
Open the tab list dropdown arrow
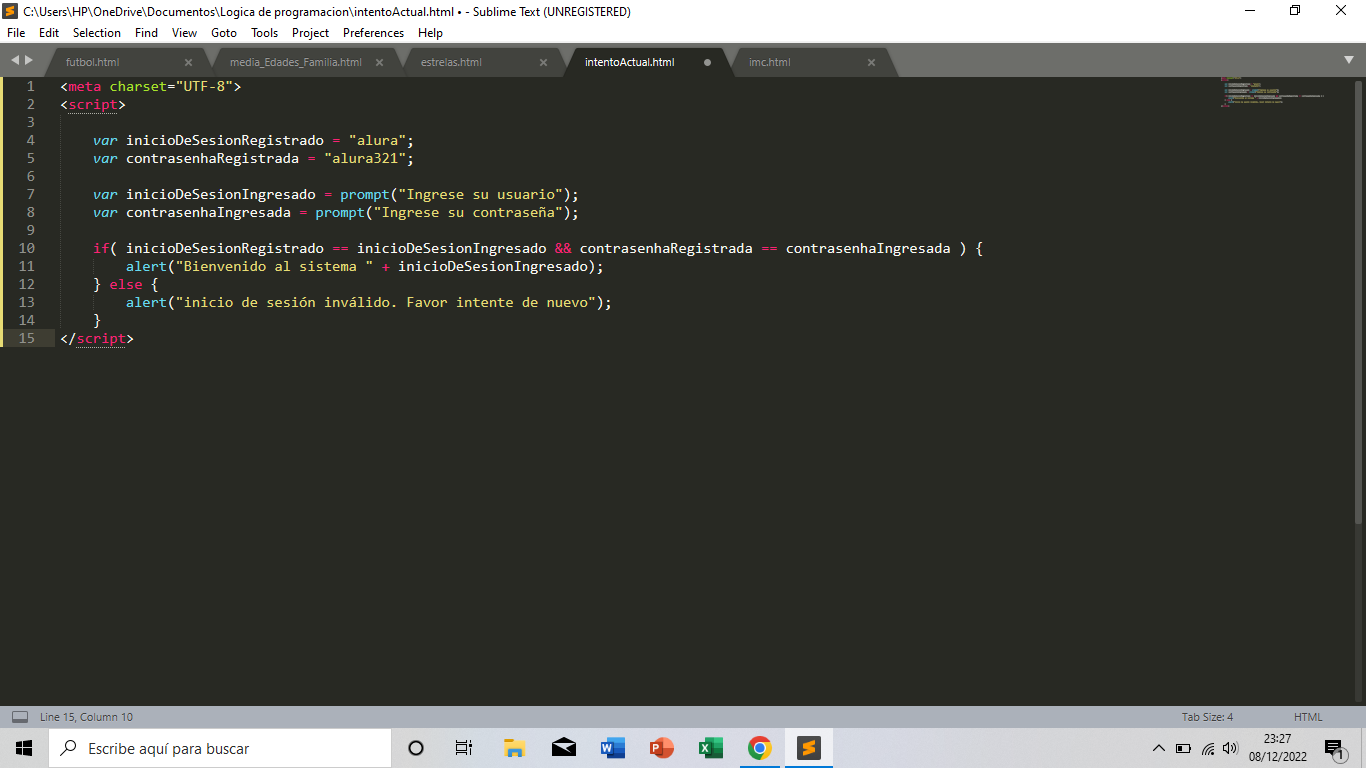1349,61
